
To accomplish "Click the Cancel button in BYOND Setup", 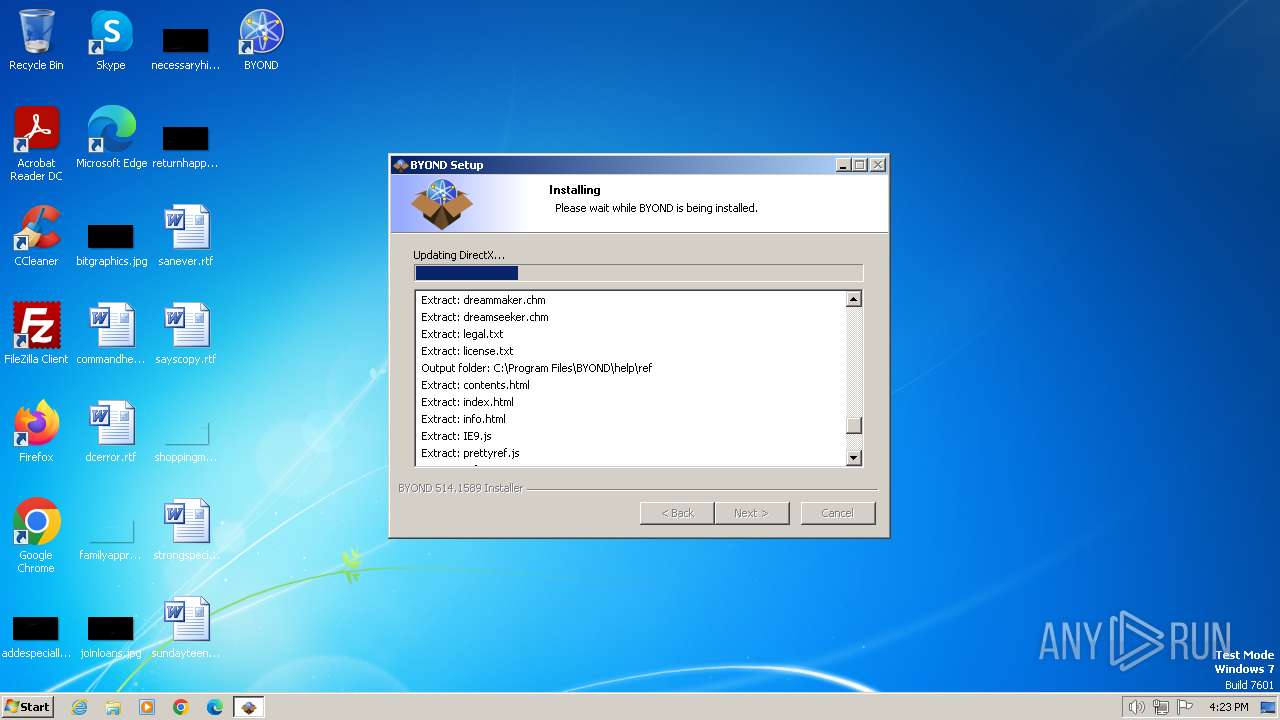I will click(x=838, y=513).
